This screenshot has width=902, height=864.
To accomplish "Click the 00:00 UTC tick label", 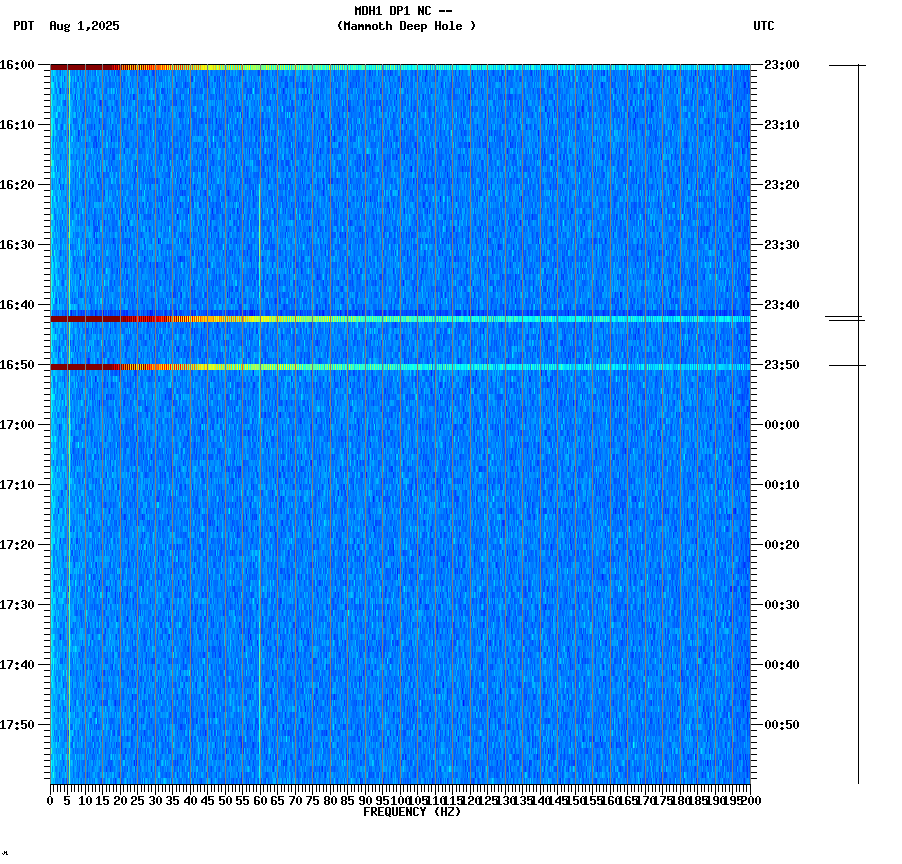I will point(780,425).
